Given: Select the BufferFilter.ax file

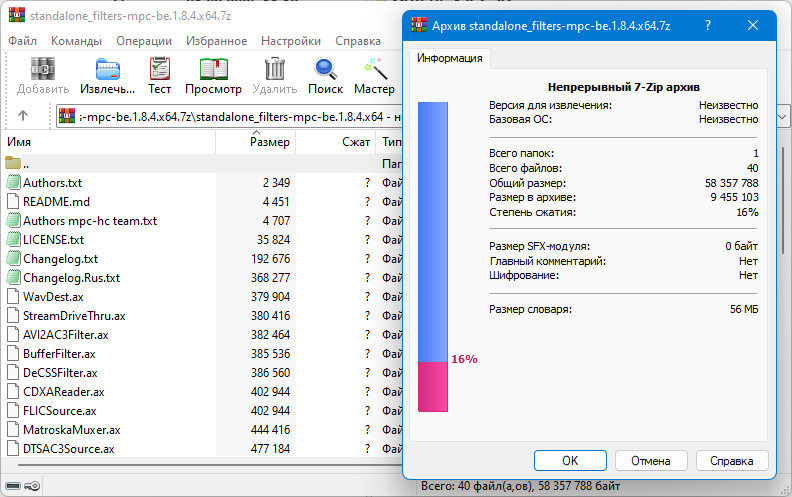Looking at the screenshot, I should pos(59,354).
